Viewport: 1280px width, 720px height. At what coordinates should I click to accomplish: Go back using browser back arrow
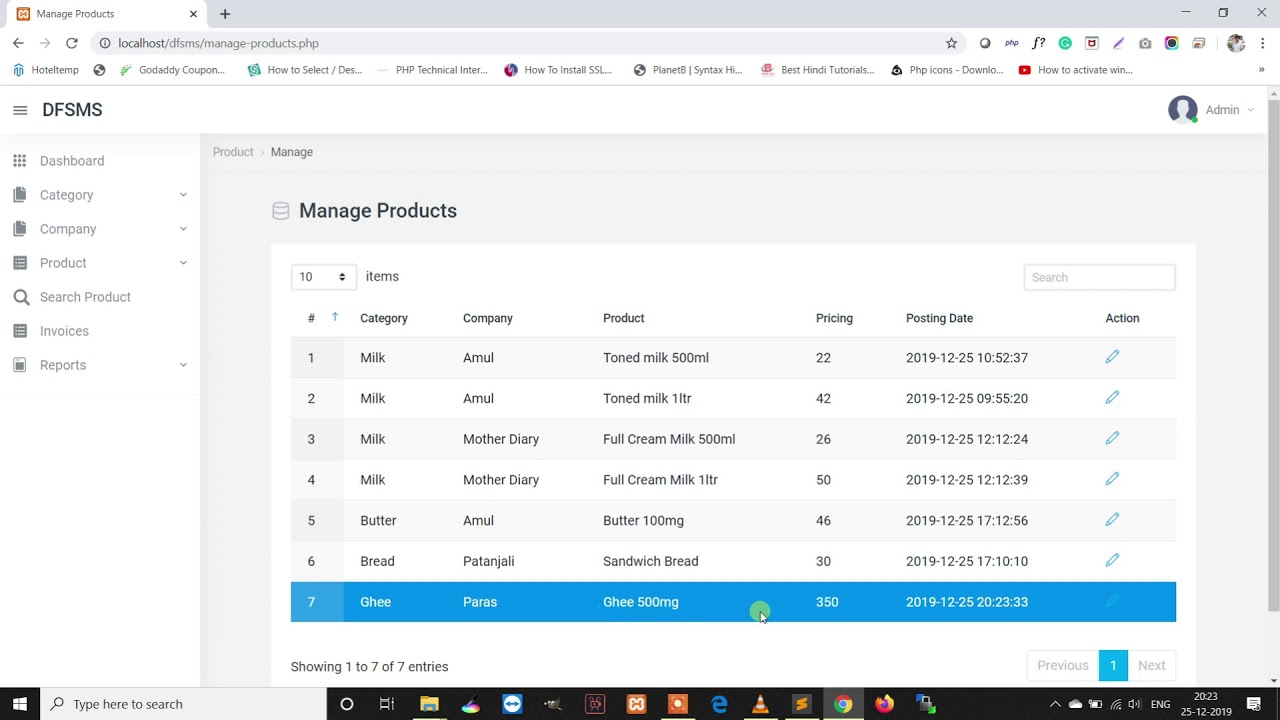[18, 43]
